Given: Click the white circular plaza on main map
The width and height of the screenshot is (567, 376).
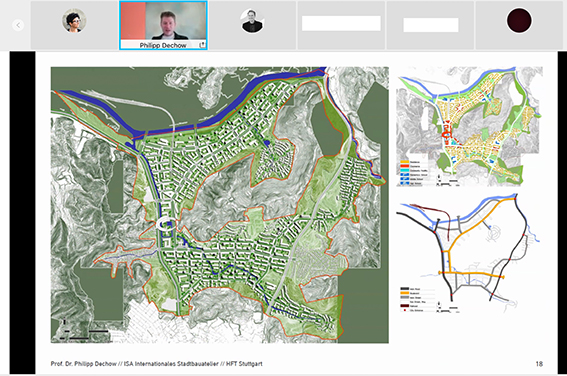Looking at the screenshot, I should (166, 225).
